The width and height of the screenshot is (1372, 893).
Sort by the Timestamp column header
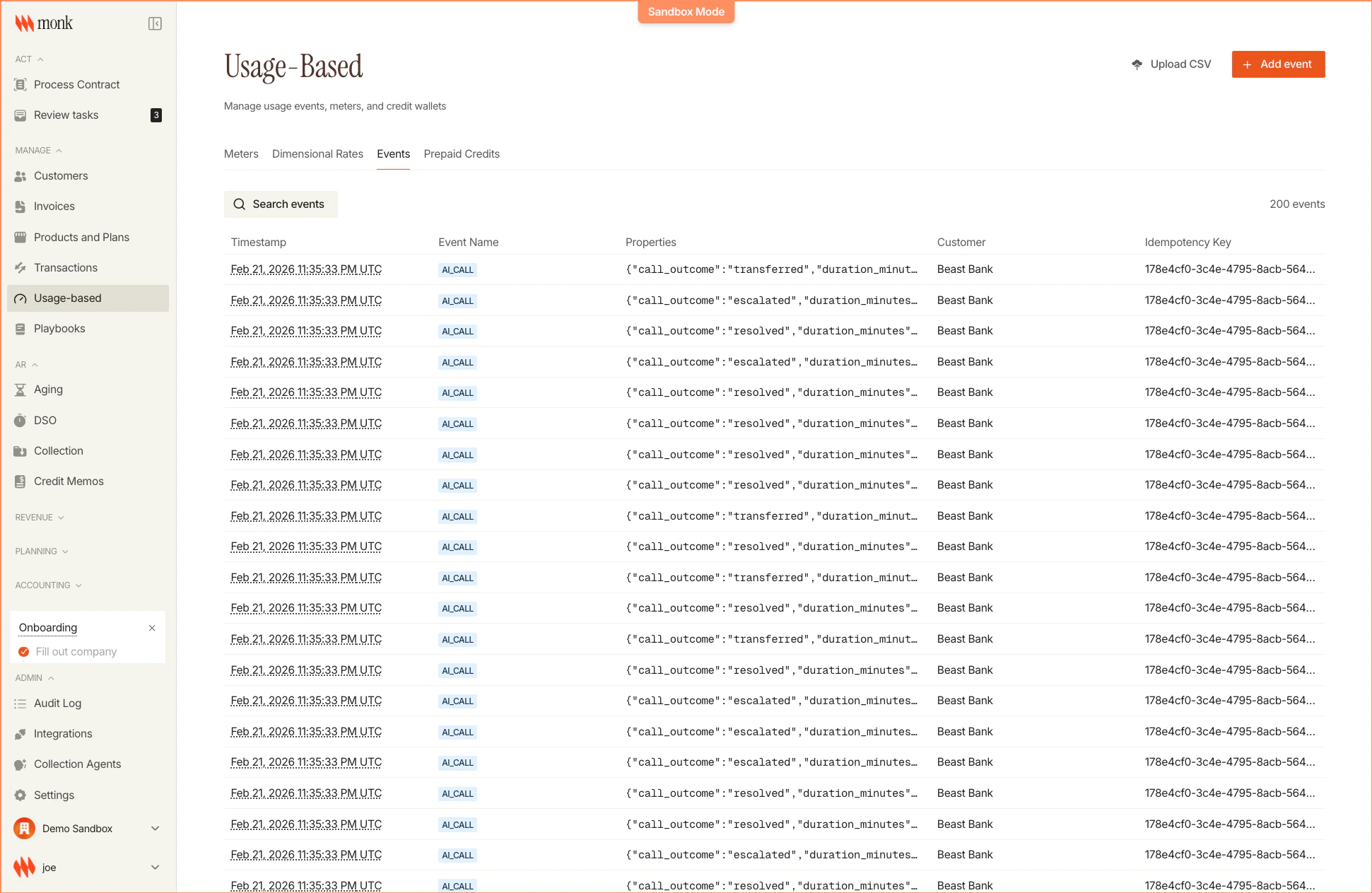pos(259,243)
